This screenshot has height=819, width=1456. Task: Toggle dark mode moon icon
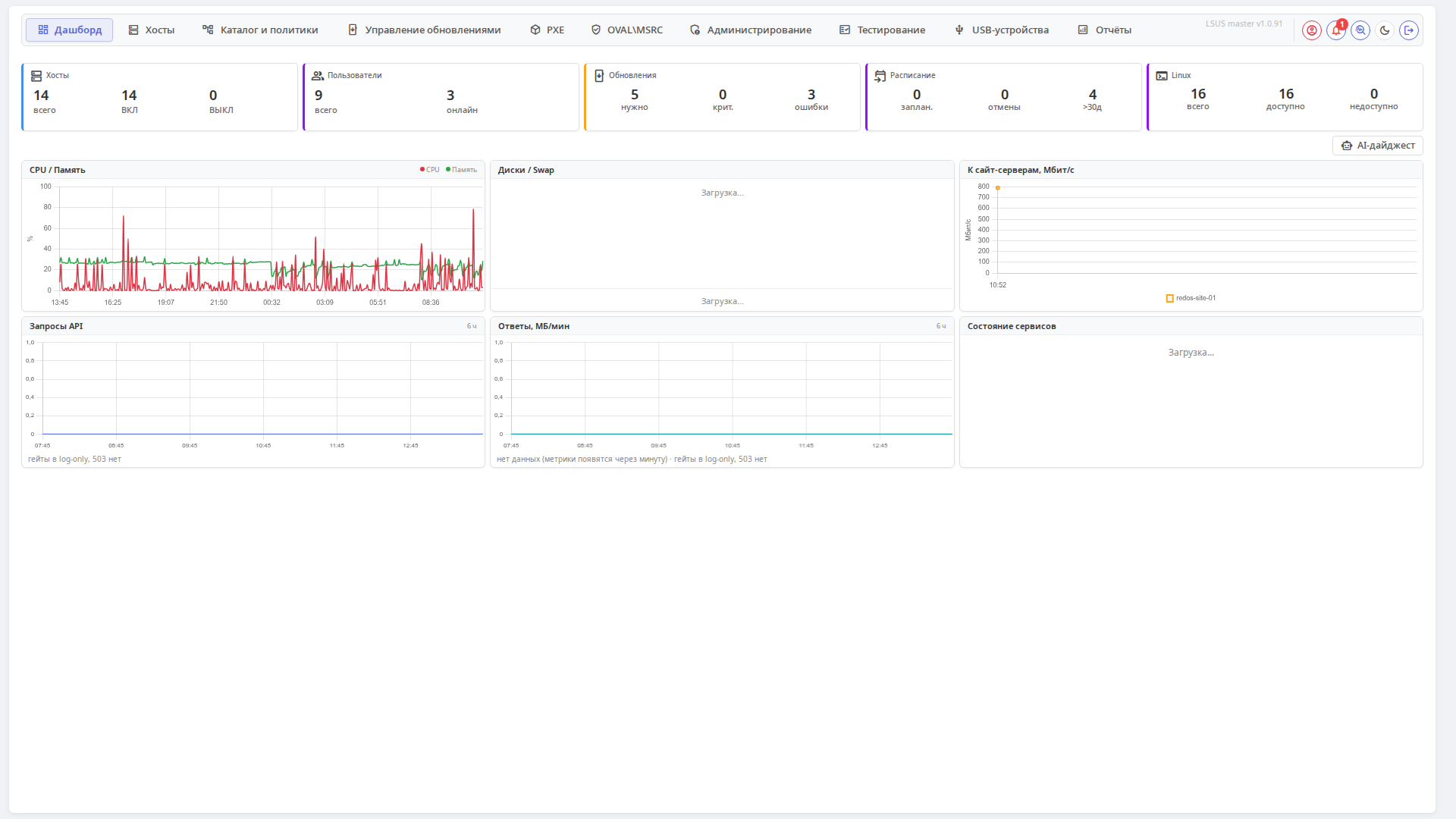[1384, 30]
